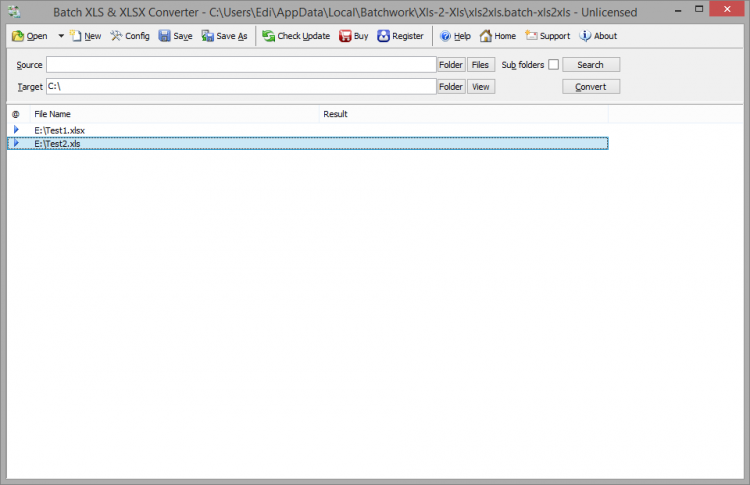This screenshot has width=750, height=485.
Task: Select the E:\Test1.xlsx row
Action: click(308, 130)
